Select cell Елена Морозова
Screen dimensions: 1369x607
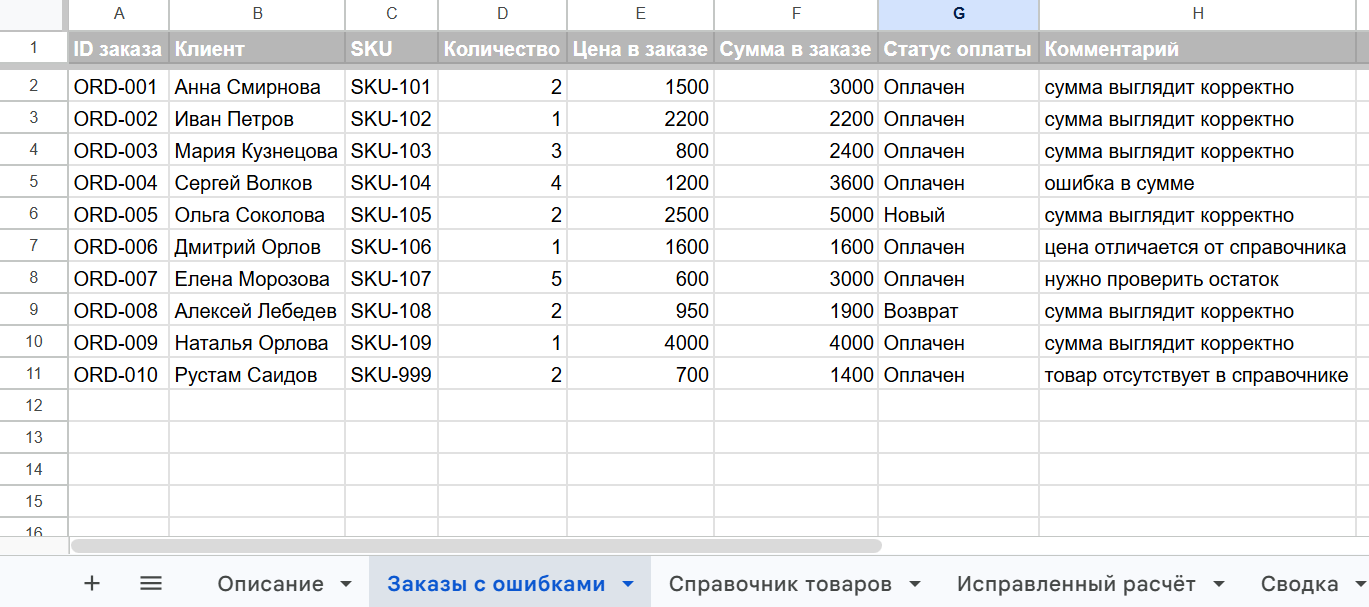[257, 279]
